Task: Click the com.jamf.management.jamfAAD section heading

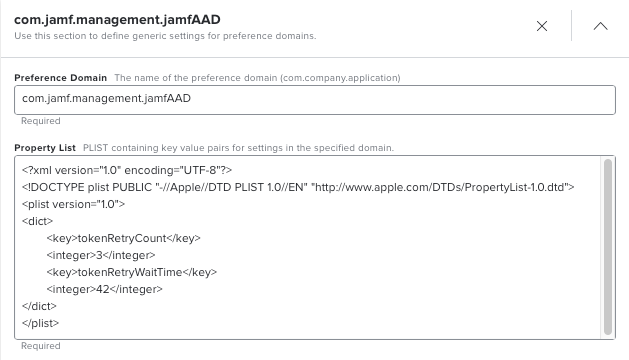Action: pyautogui.click(x=117, y=20)
